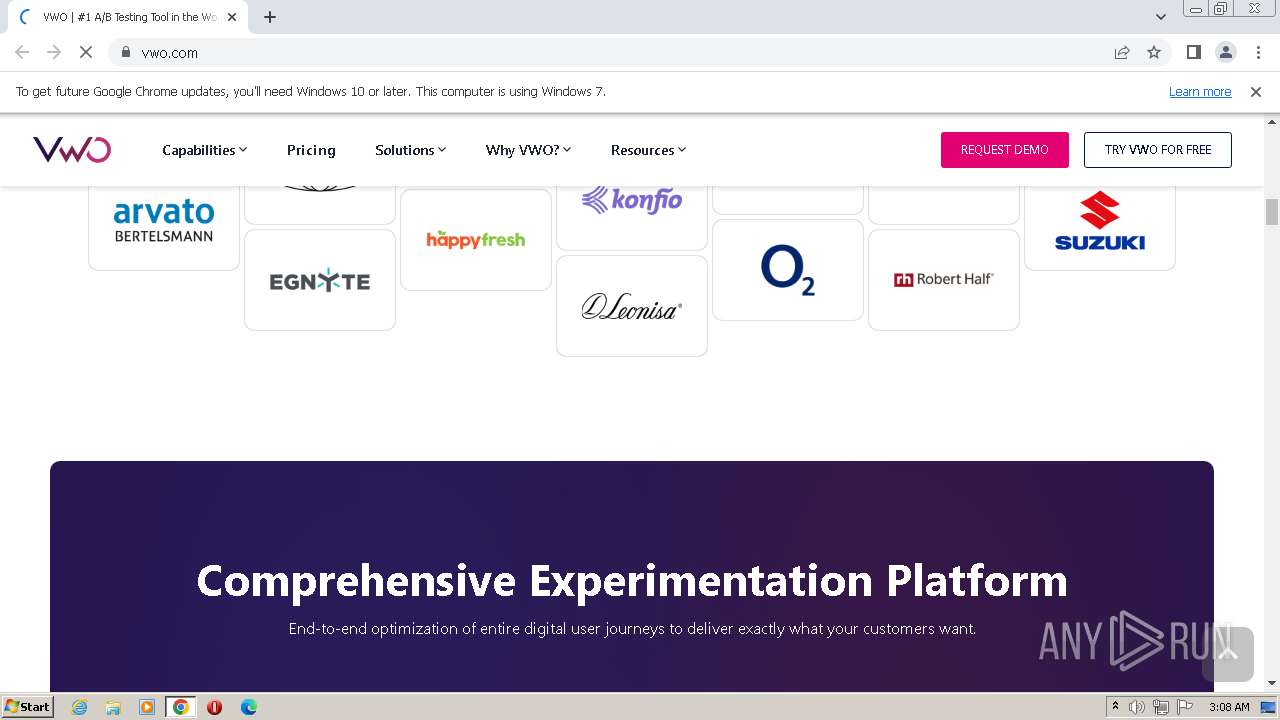Open Opera browser from taskbar

214,707
